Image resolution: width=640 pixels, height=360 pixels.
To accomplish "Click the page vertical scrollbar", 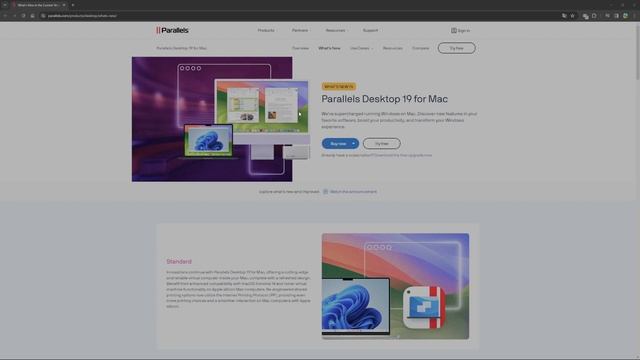I will click(x=638, y=53).
